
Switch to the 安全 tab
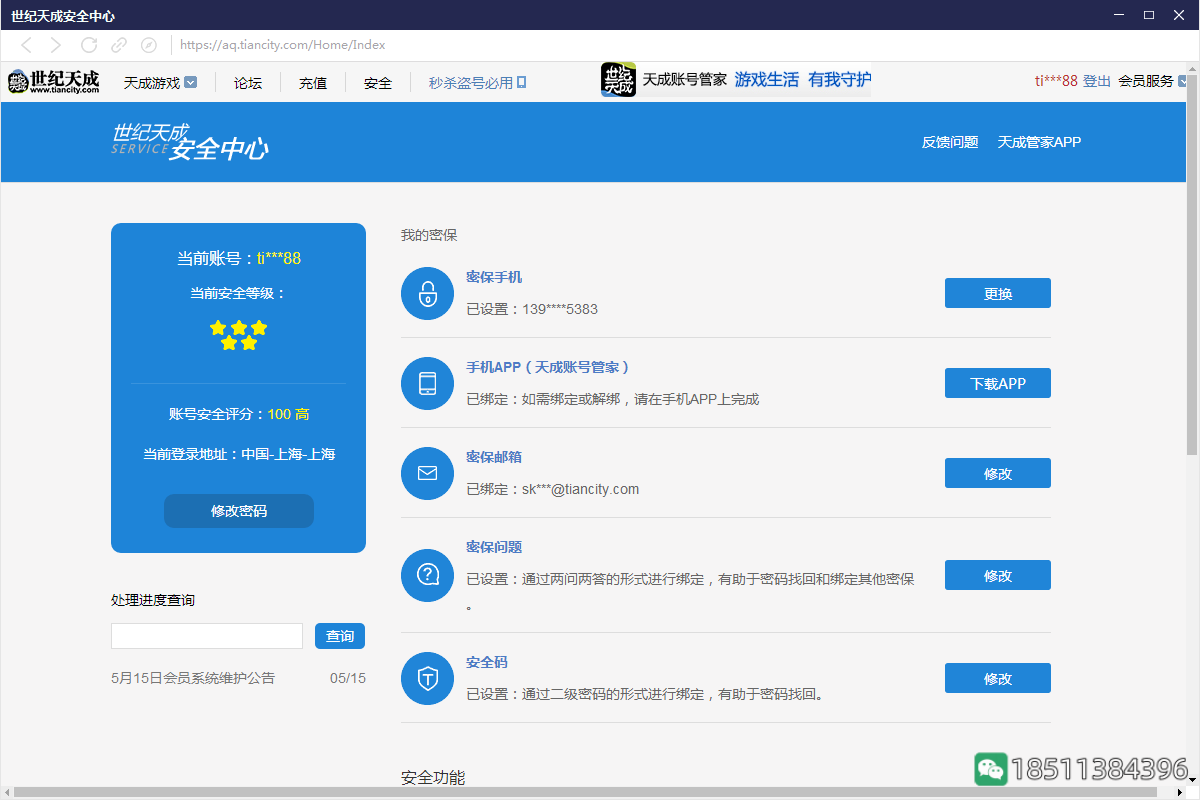[x=377, y=83]
